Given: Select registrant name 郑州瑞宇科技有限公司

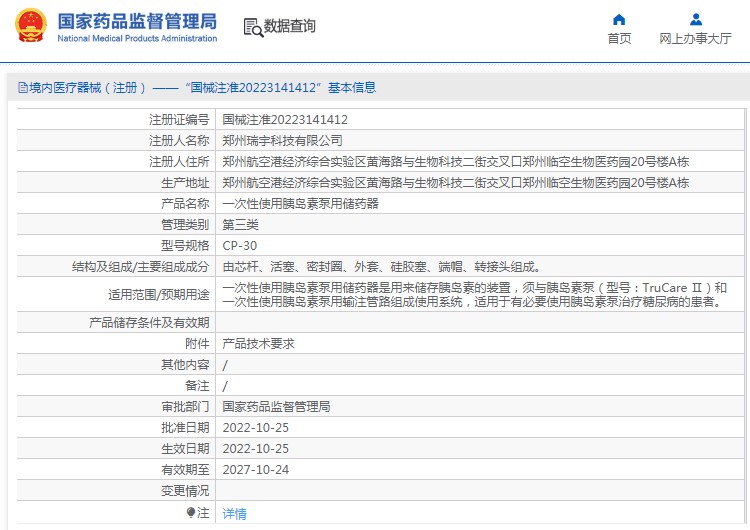Looking at the screenshot, I should tap(282, 141).
